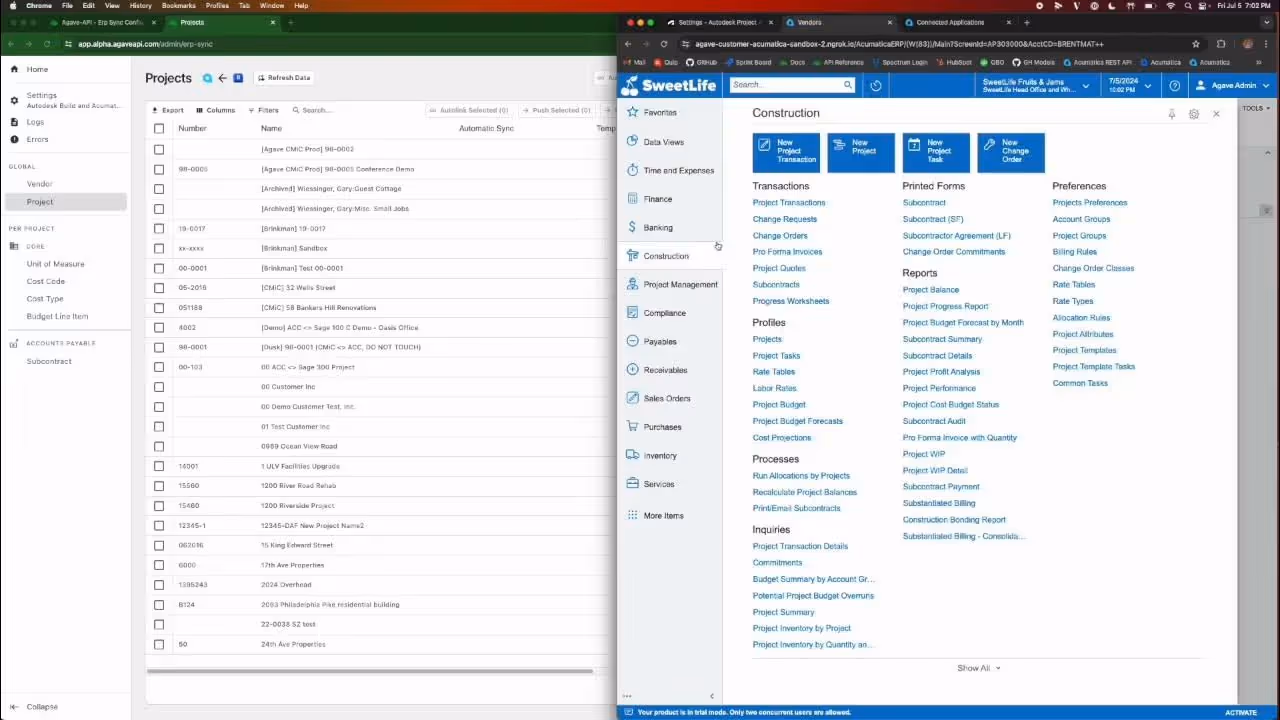Viewport: 1280px width, 720px height.
Task: Open Project Management workspace
Action: coord(671,285)
